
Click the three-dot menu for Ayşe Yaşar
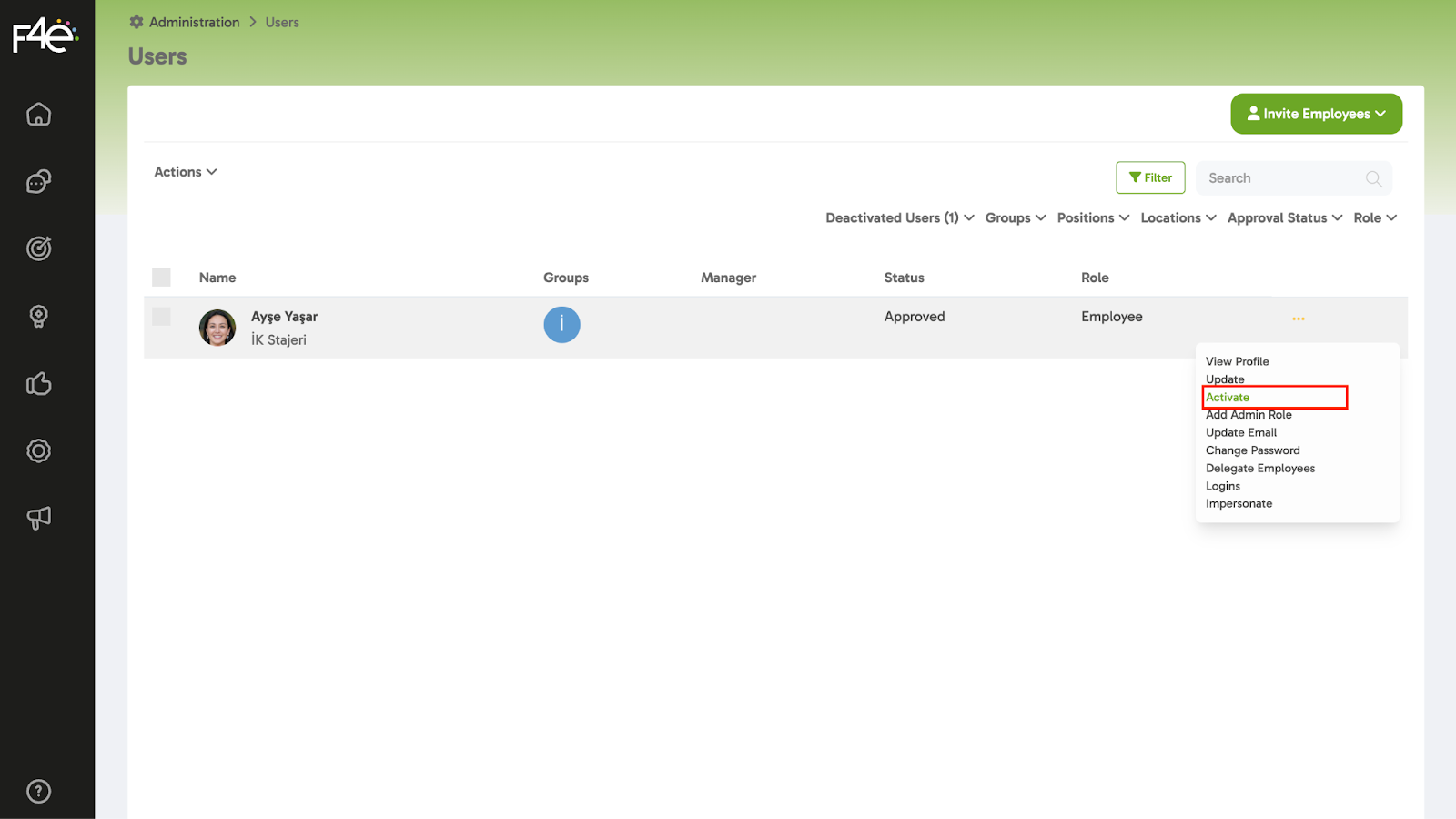(x=1298, y=318)
